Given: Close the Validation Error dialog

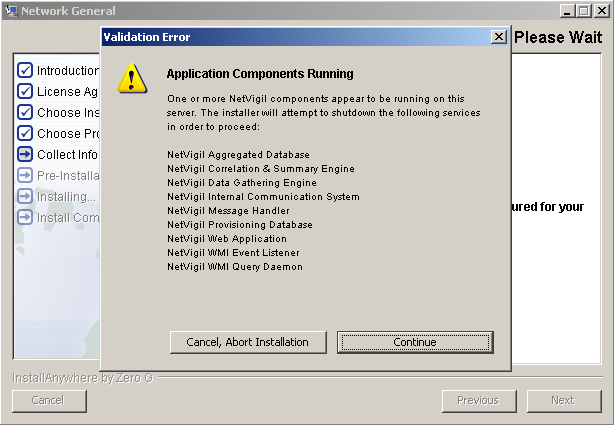Looking at the screenshot, I should tap(498, 37).
